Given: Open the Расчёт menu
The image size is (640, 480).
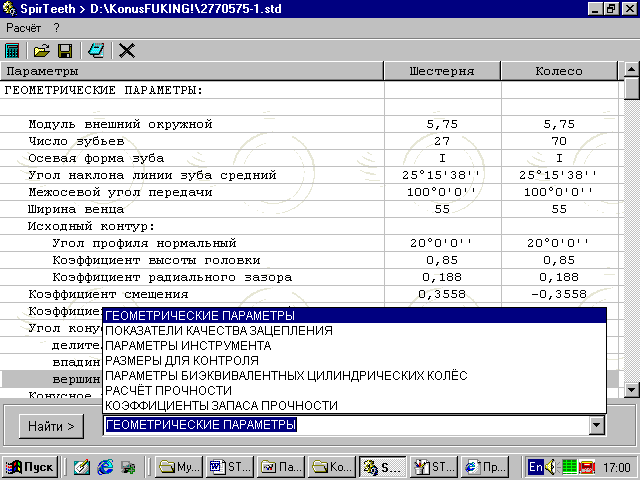Looking at the screenshot, I should point(23,27).
